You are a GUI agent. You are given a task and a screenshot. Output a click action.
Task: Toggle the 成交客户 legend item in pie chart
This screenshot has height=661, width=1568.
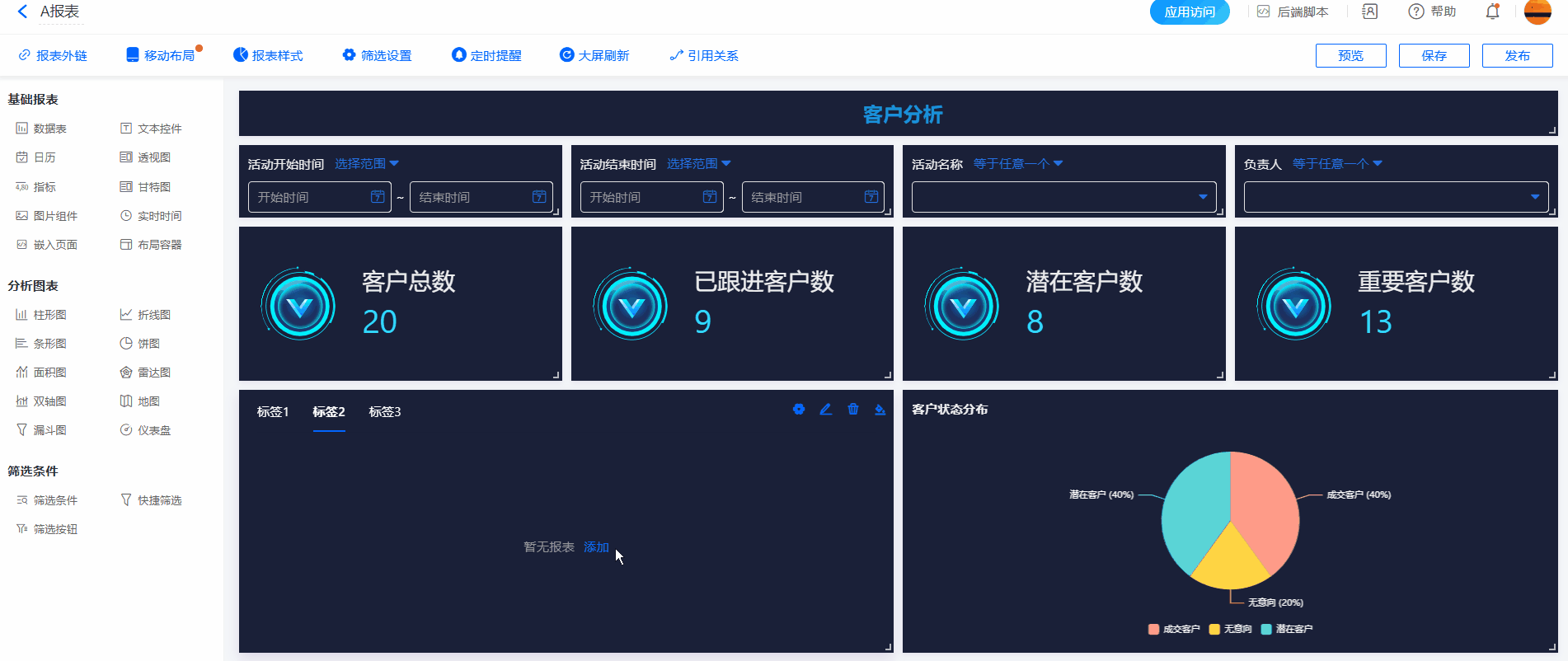pos(1174,629)
